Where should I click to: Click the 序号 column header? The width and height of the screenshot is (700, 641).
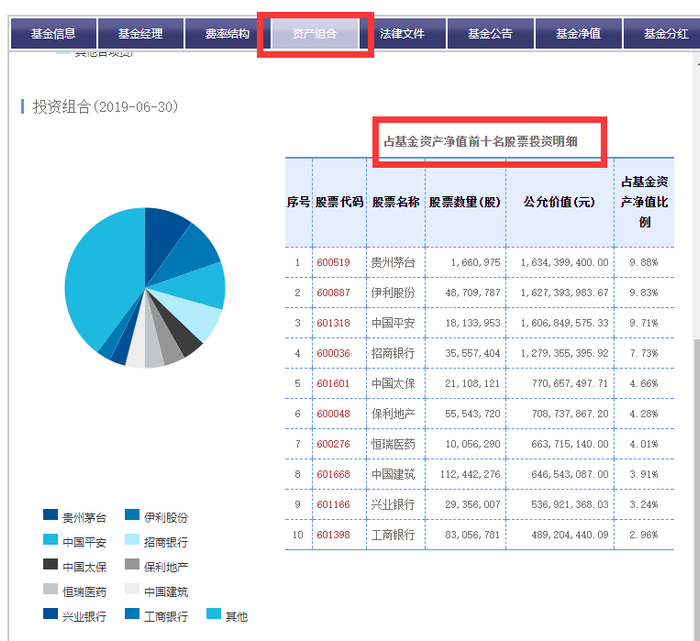tap(298, 202)
